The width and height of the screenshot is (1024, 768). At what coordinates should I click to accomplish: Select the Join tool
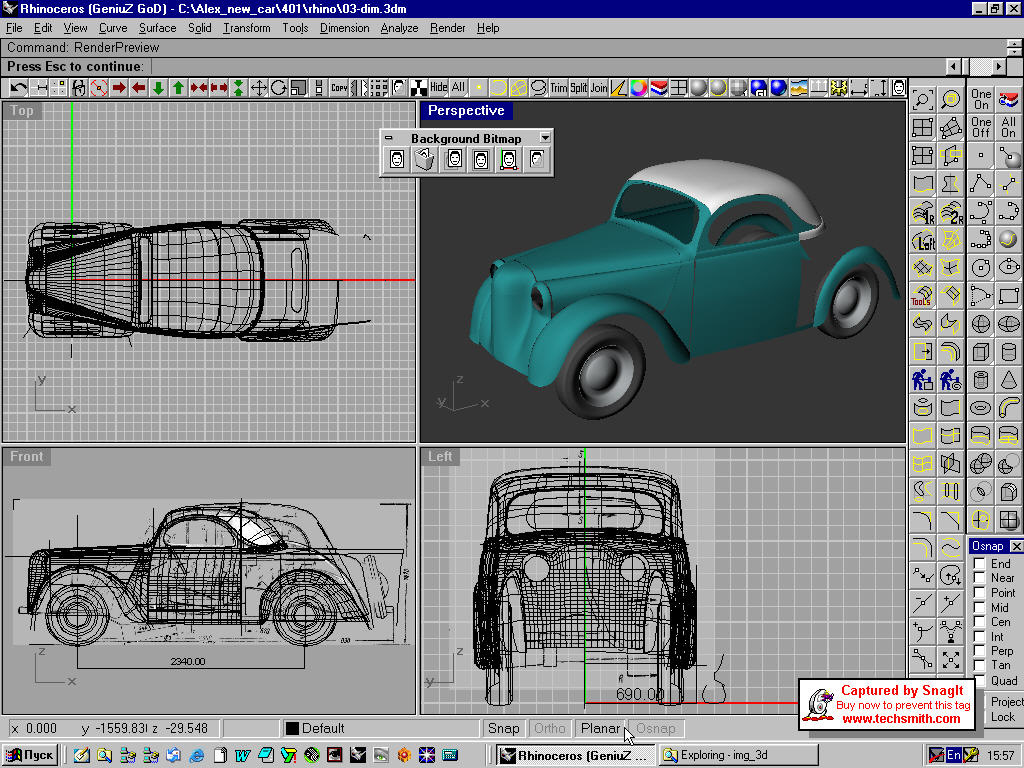(x=599, y=88)
